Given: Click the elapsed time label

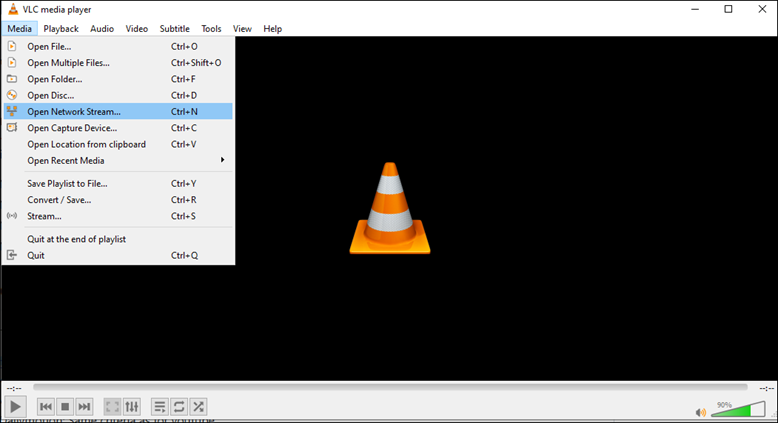Looking at the screenshot, I should pyautogui.click(x=14, y=388).
